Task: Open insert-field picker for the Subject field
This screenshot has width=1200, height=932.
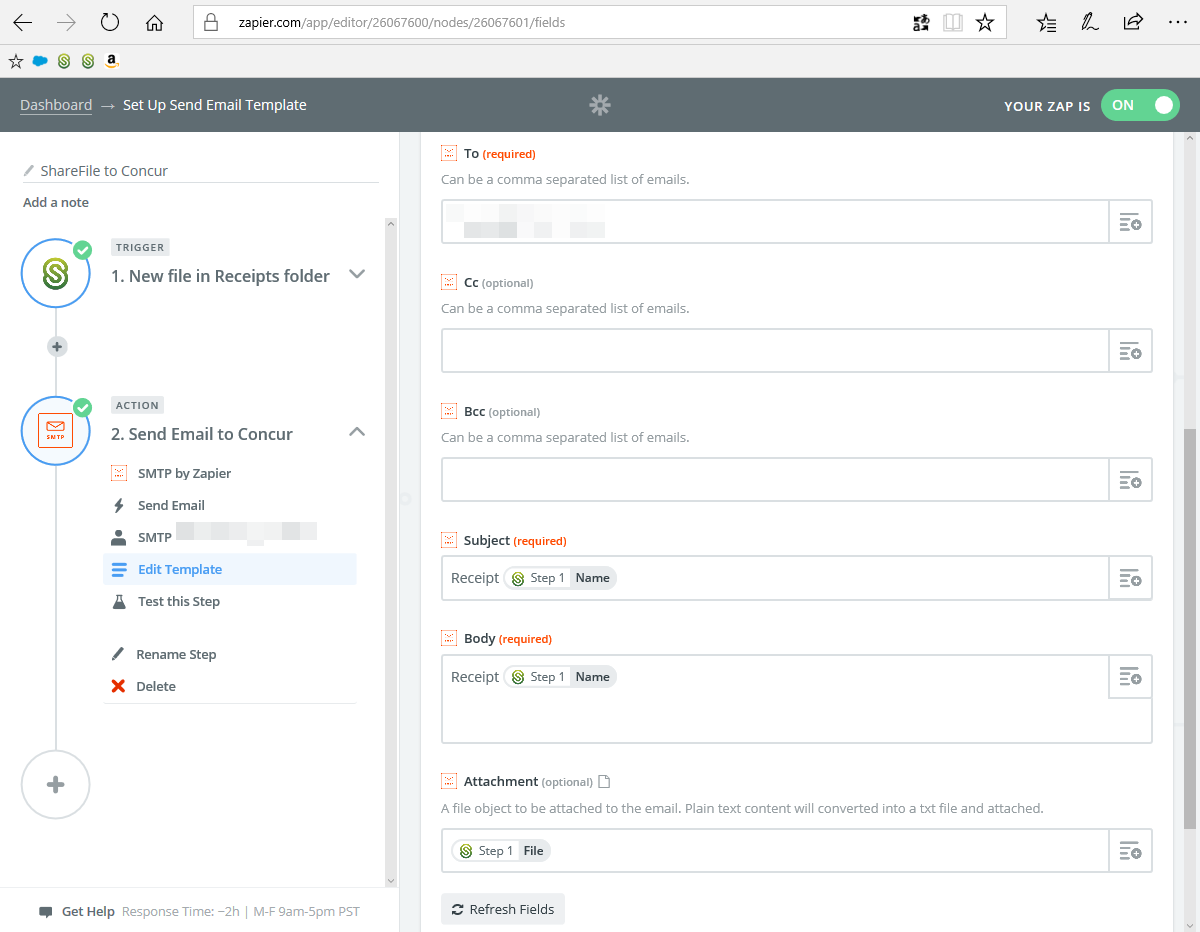Action: click(x=1130, y=578)
